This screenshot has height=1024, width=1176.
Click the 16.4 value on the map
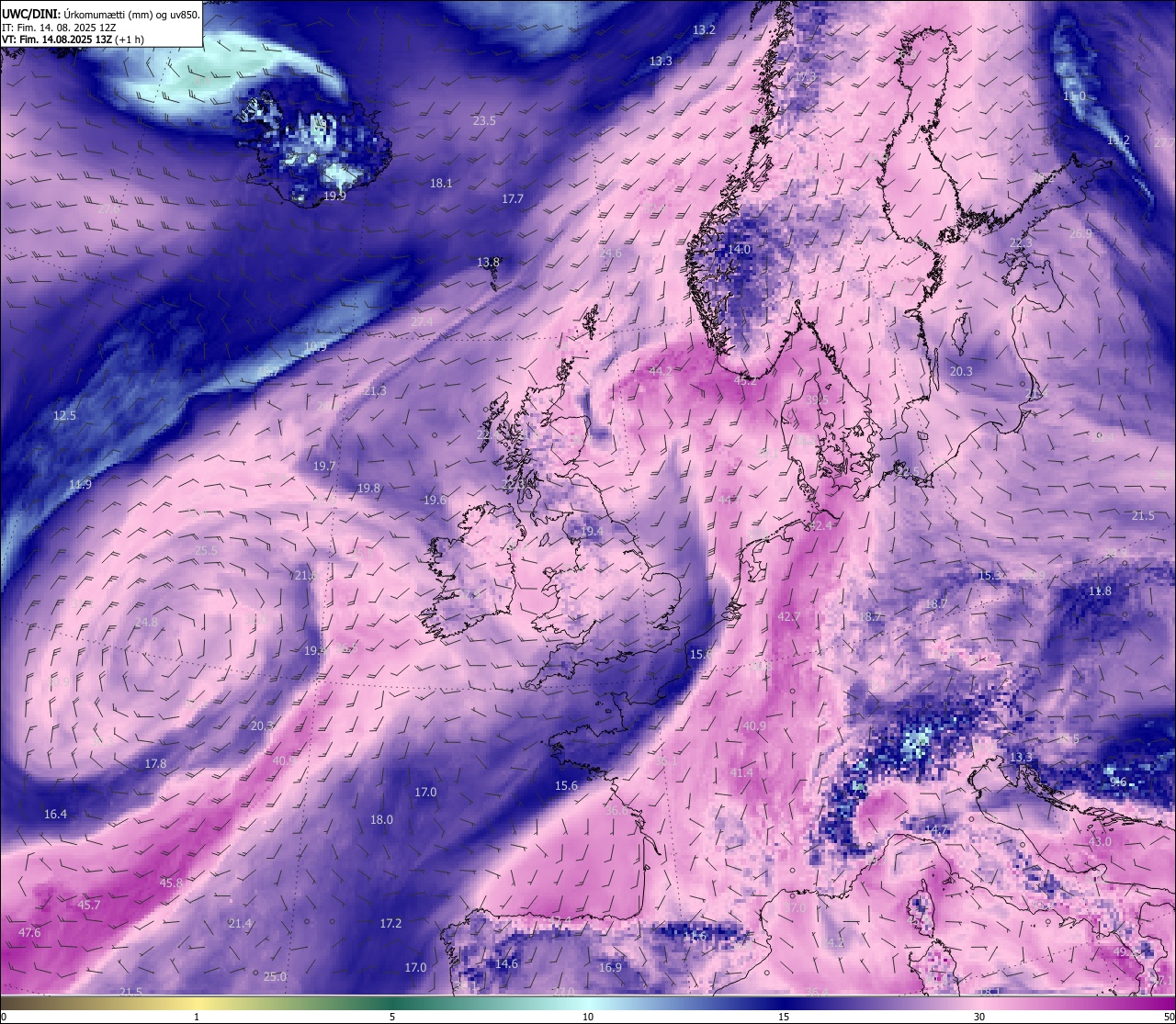point(55,815)
